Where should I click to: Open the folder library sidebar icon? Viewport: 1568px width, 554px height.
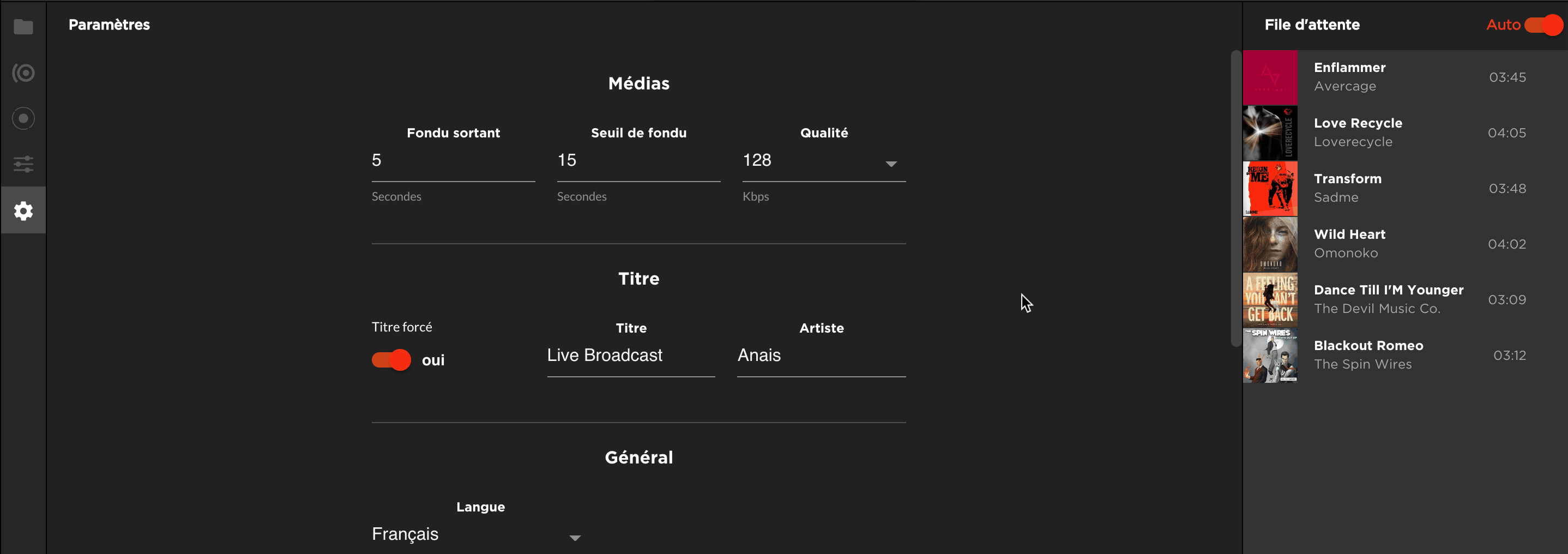23,27
